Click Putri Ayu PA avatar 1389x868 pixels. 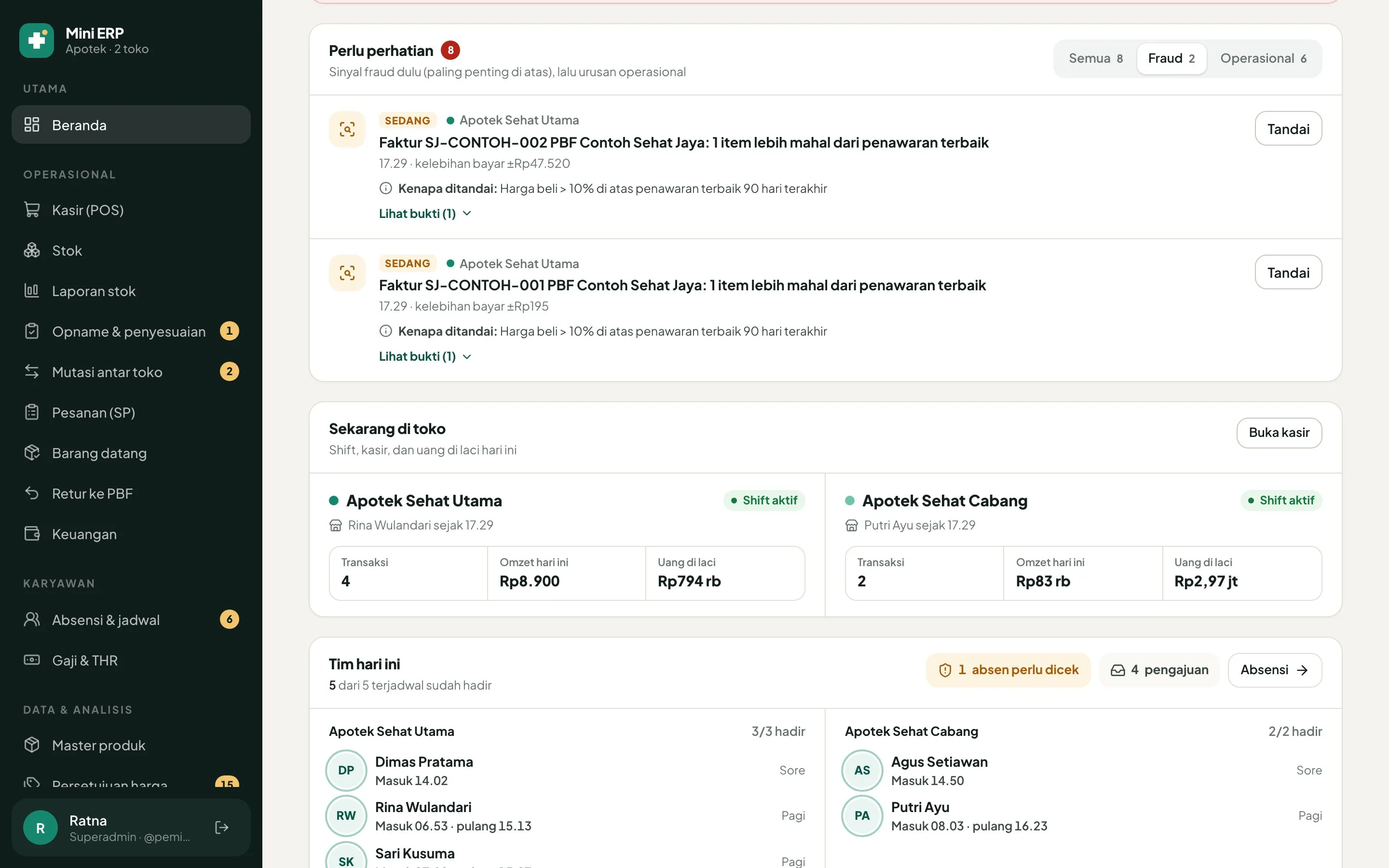pos(862,816)
